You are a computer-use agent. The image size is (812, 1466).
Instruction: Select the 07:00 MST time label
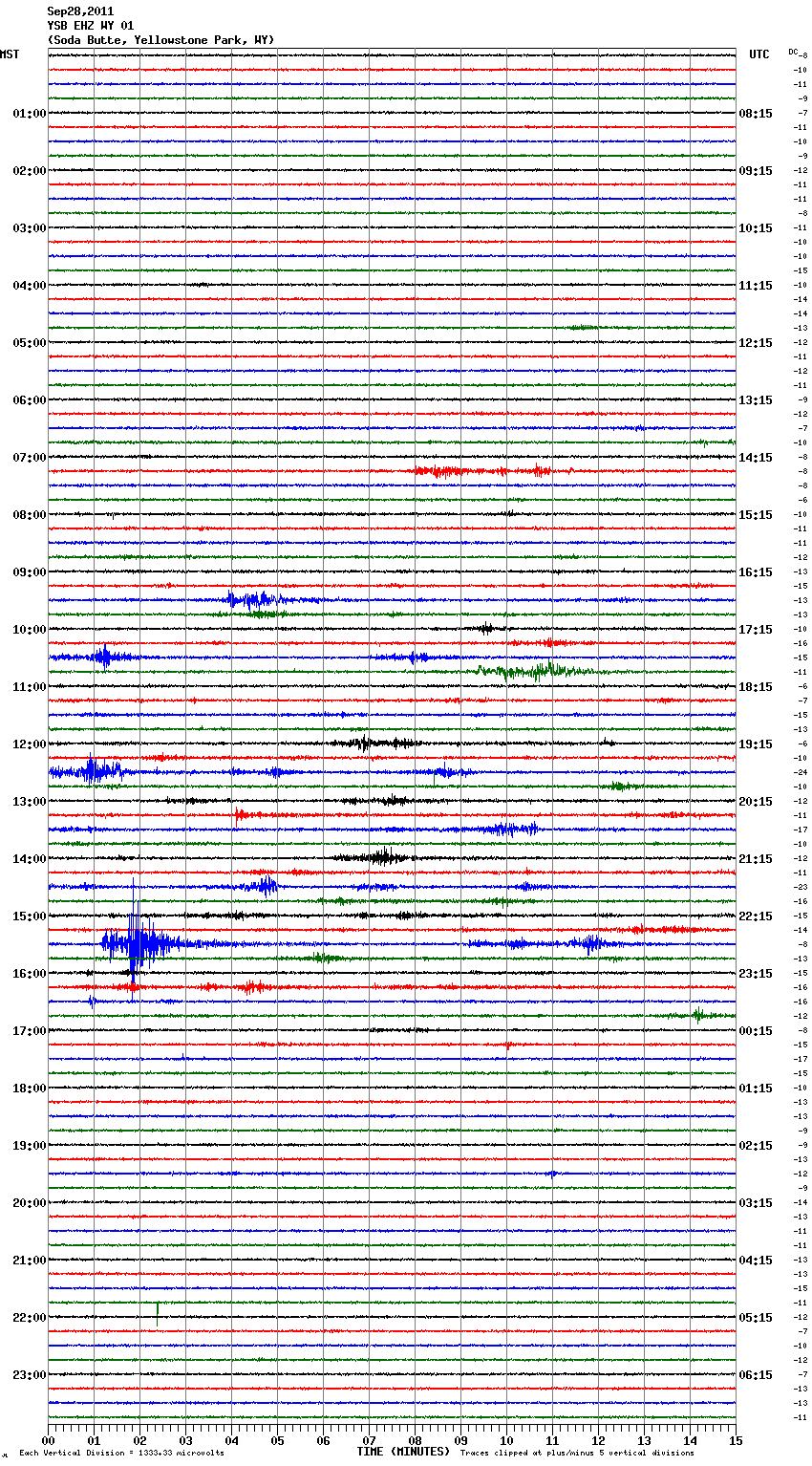[30, 458]
